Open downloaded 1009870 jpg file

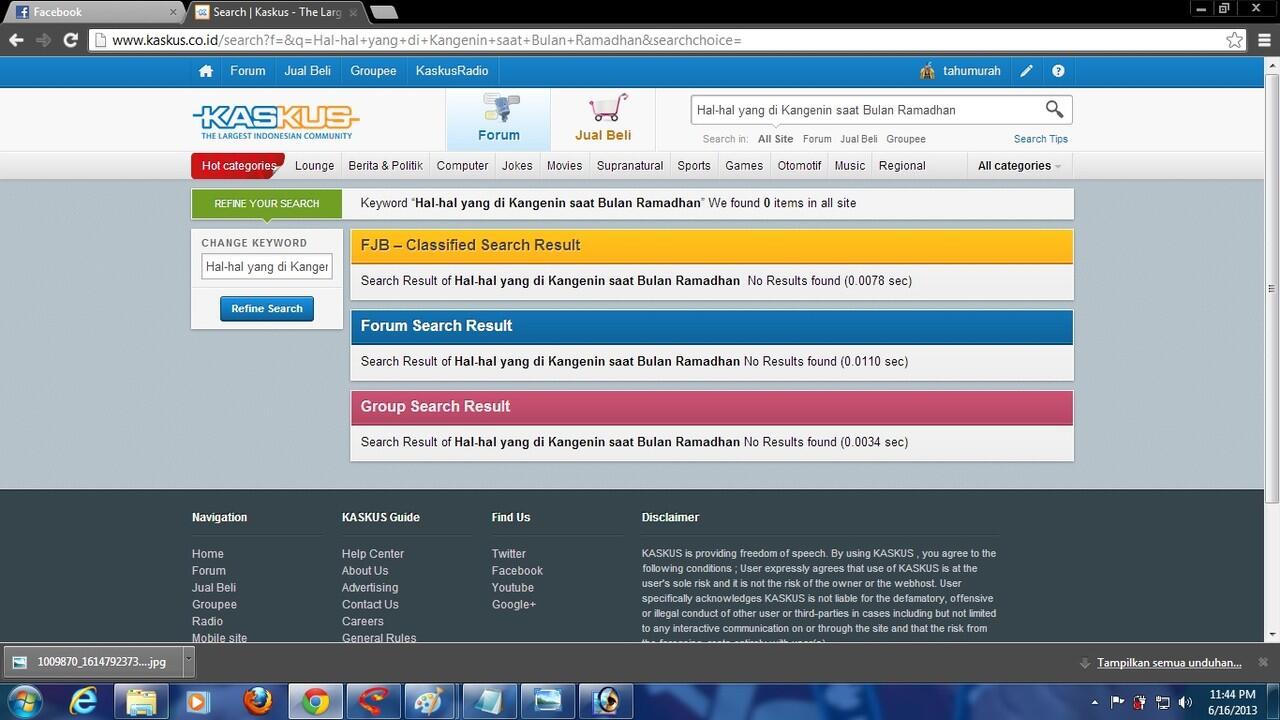tap(92, 661)
